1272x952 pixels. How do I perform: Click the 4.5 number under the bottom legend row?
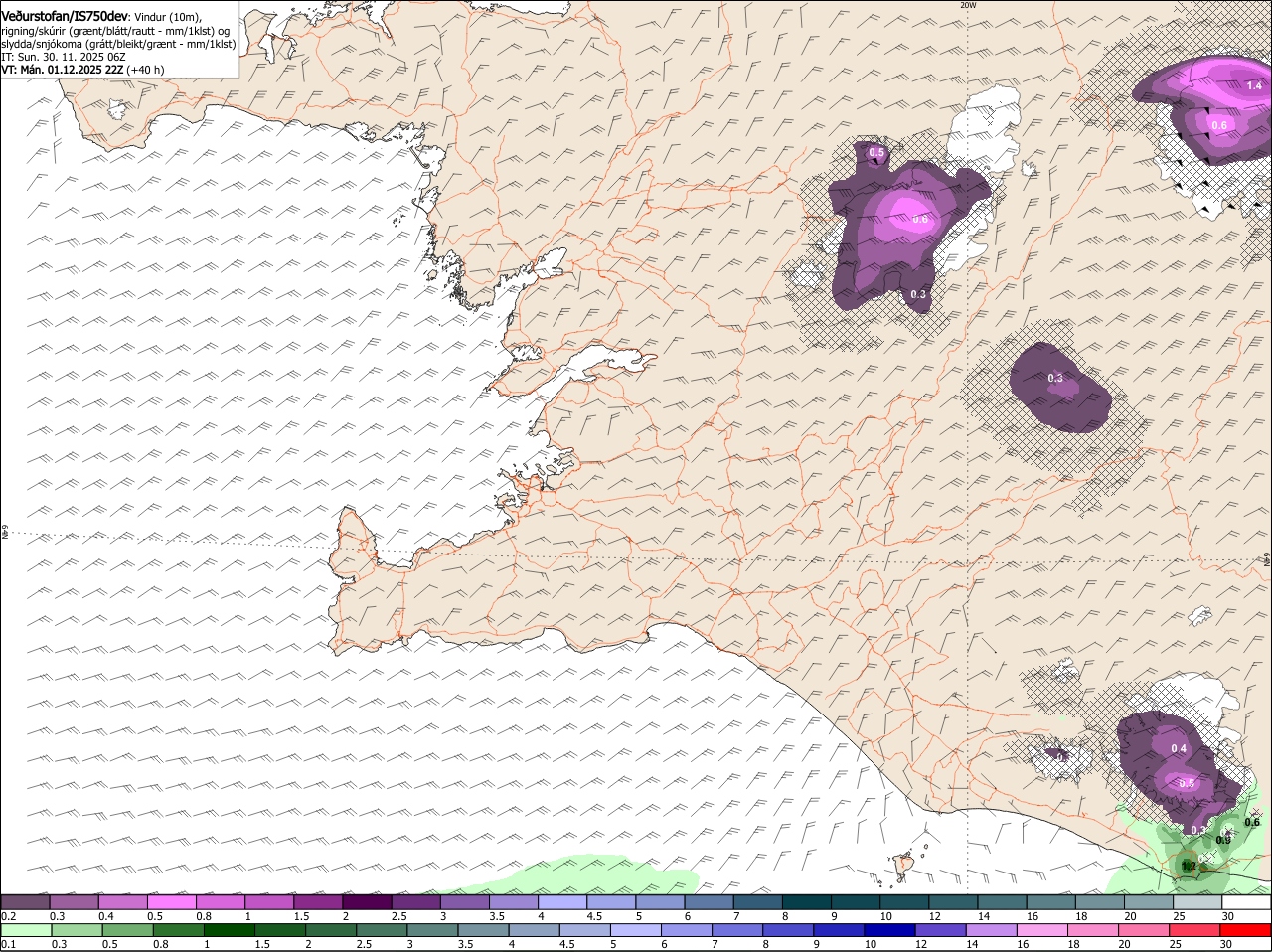(567, 944)
